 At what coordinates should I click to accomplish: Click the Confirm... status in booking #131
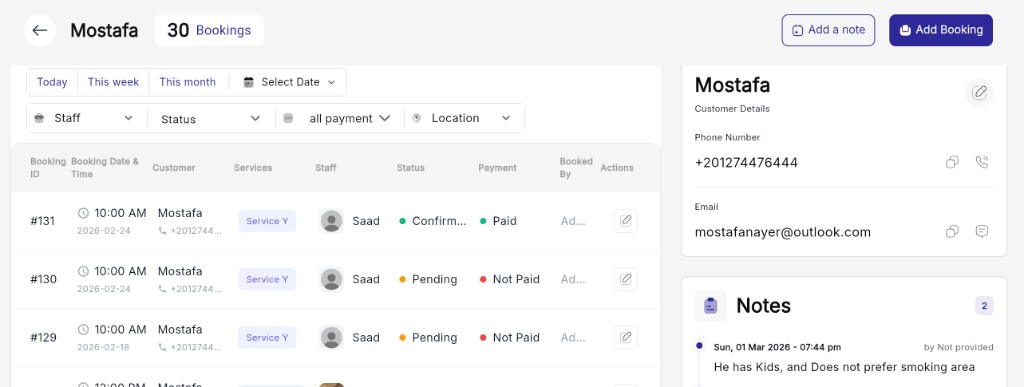click(x=433, y=221)
